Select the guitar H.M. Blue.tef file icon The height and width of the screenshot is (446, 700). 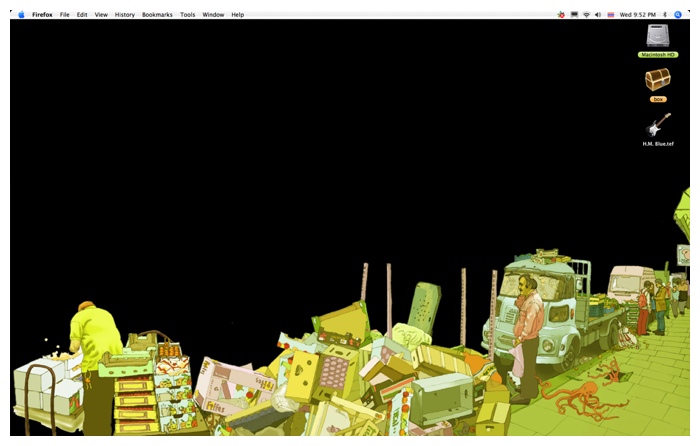658,125
